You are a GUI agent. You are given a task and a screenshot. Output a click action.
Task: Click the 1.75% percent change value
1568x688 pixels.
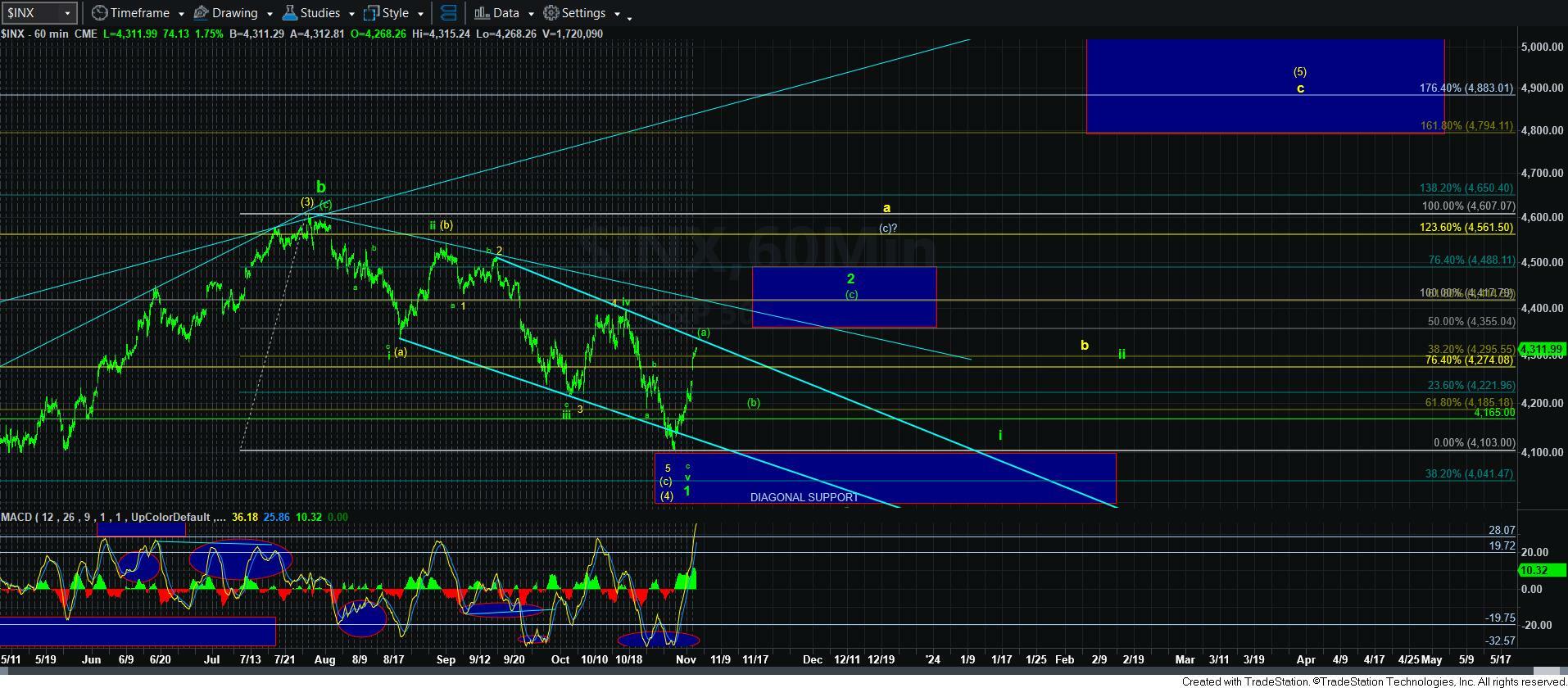211,34
